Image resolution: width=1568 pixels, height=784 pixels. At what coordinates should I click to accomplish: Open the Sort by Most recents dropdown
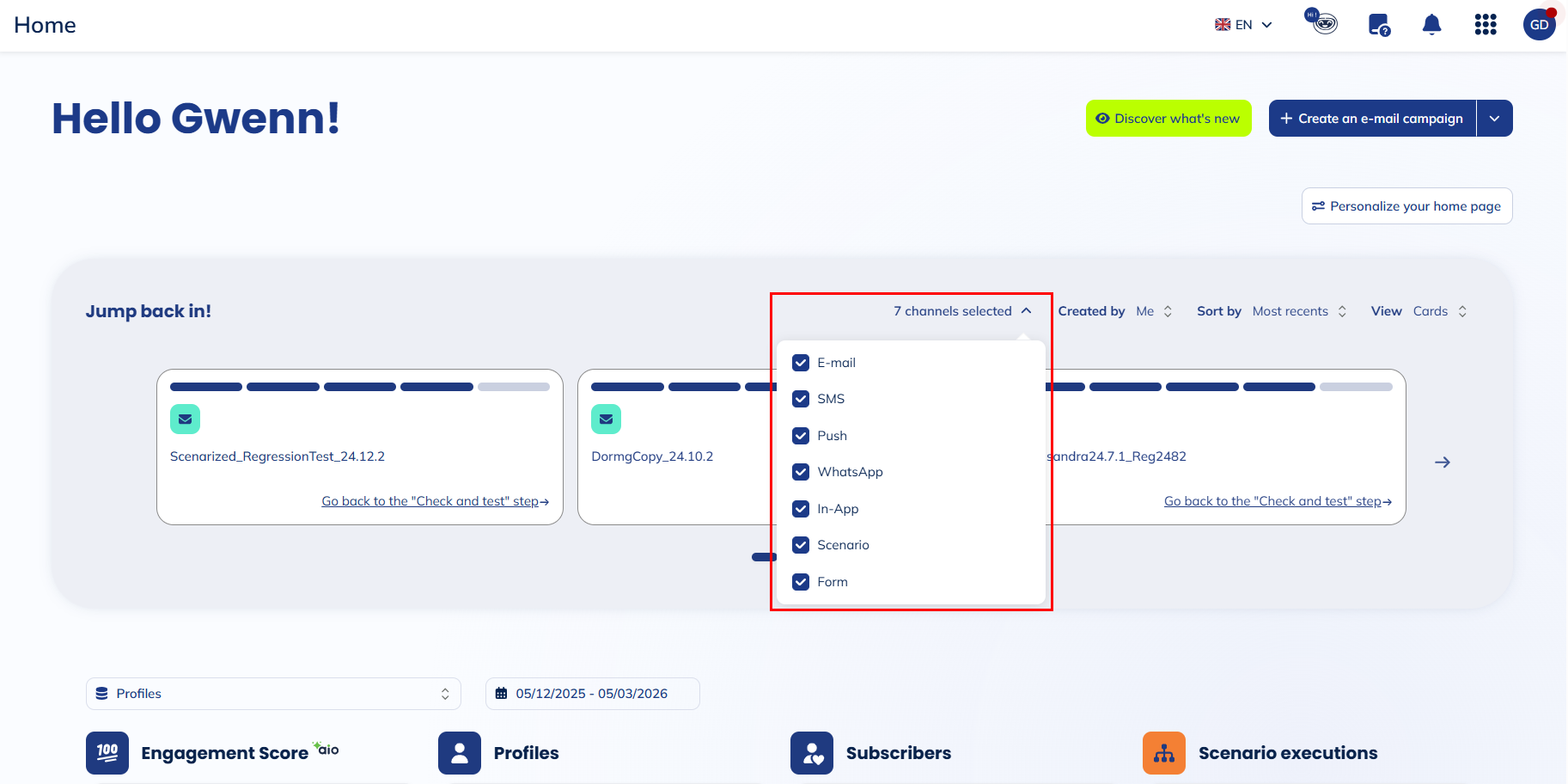coord(1299,311)
